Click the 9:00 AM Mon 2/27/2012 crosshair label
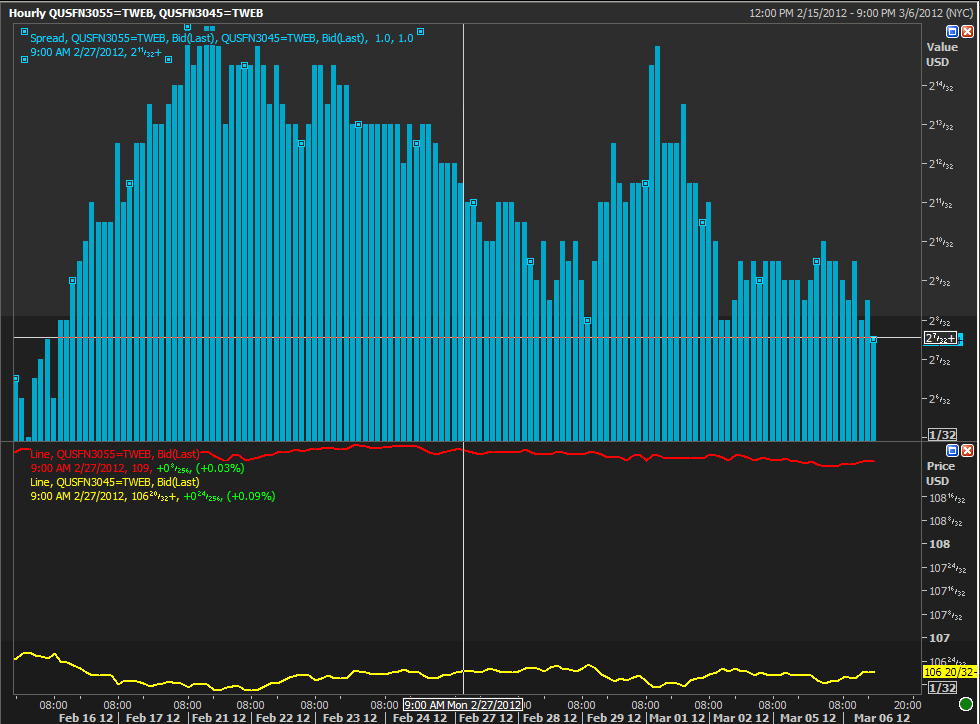980x724 pixels. point(462,705)
